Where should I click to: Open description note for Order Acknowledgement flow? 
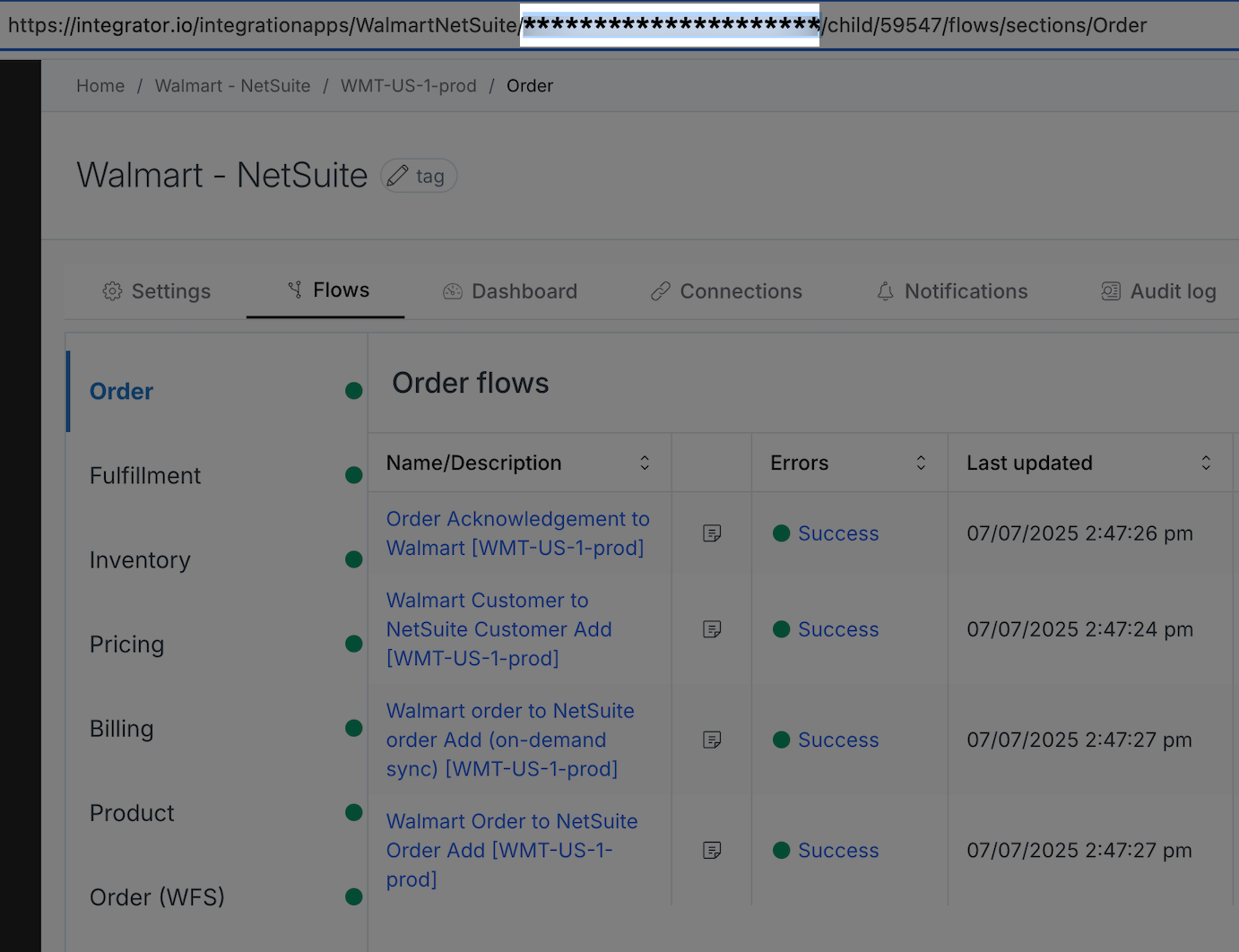[x=712, y=533]
